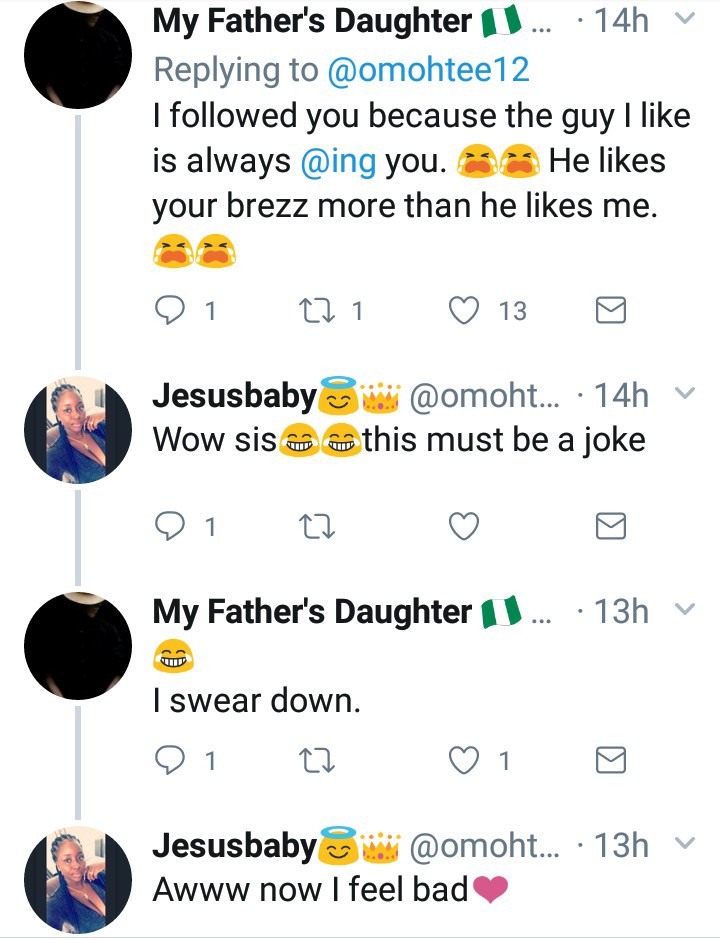This screenshot has height=940, width=720.
Task: Click the @ing mention link in the tweet
Action: click(x=340, y=161)
